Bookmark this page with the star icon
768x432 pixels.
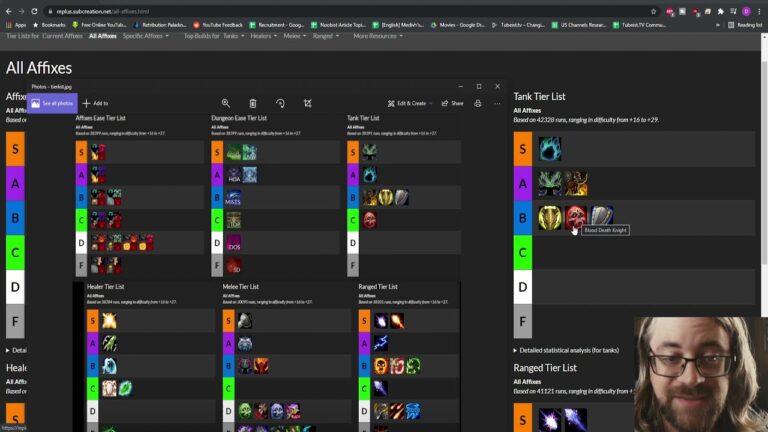click(653, 11)
